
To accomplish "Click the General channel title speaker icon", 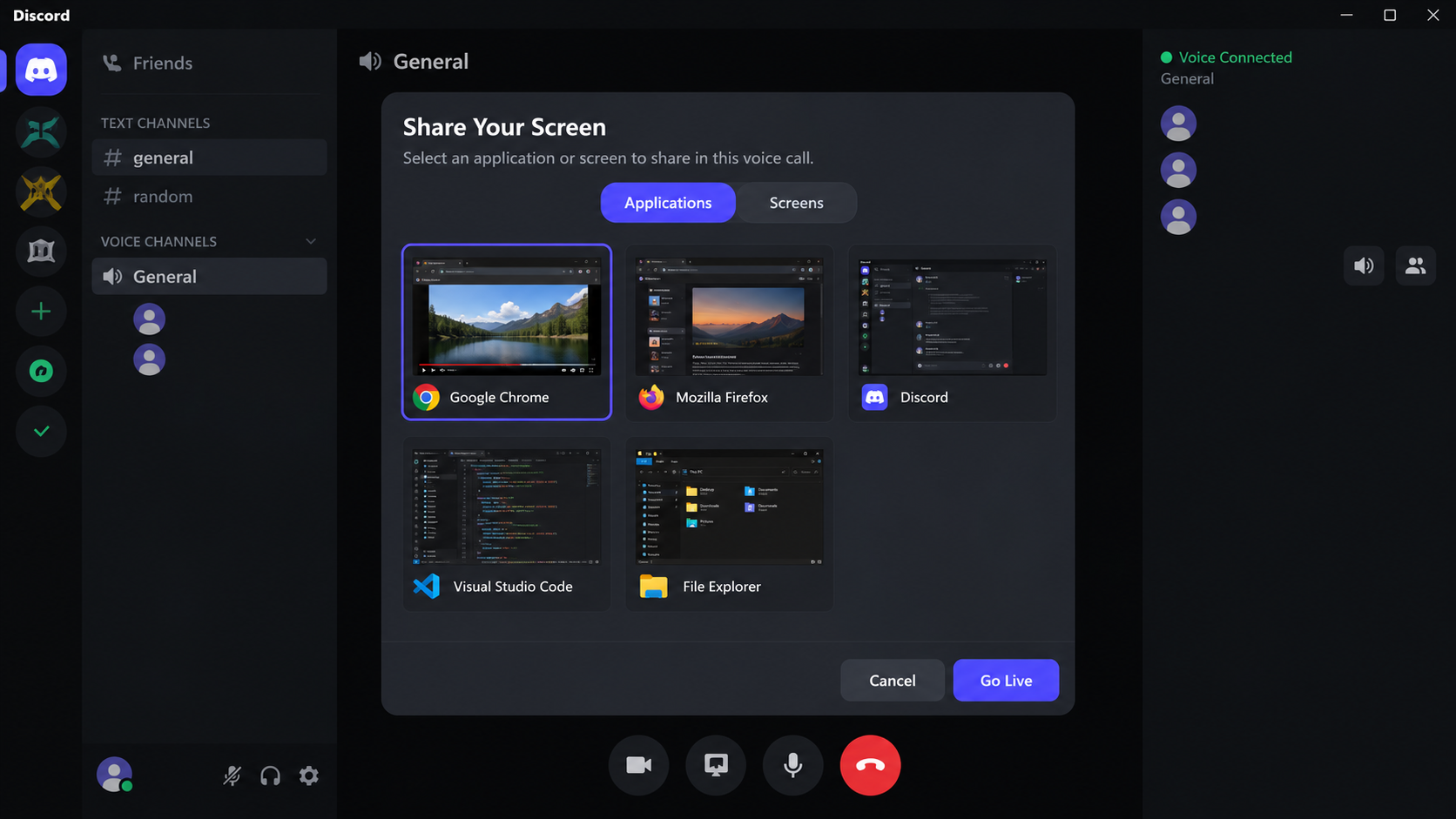I will pos(370,61).
